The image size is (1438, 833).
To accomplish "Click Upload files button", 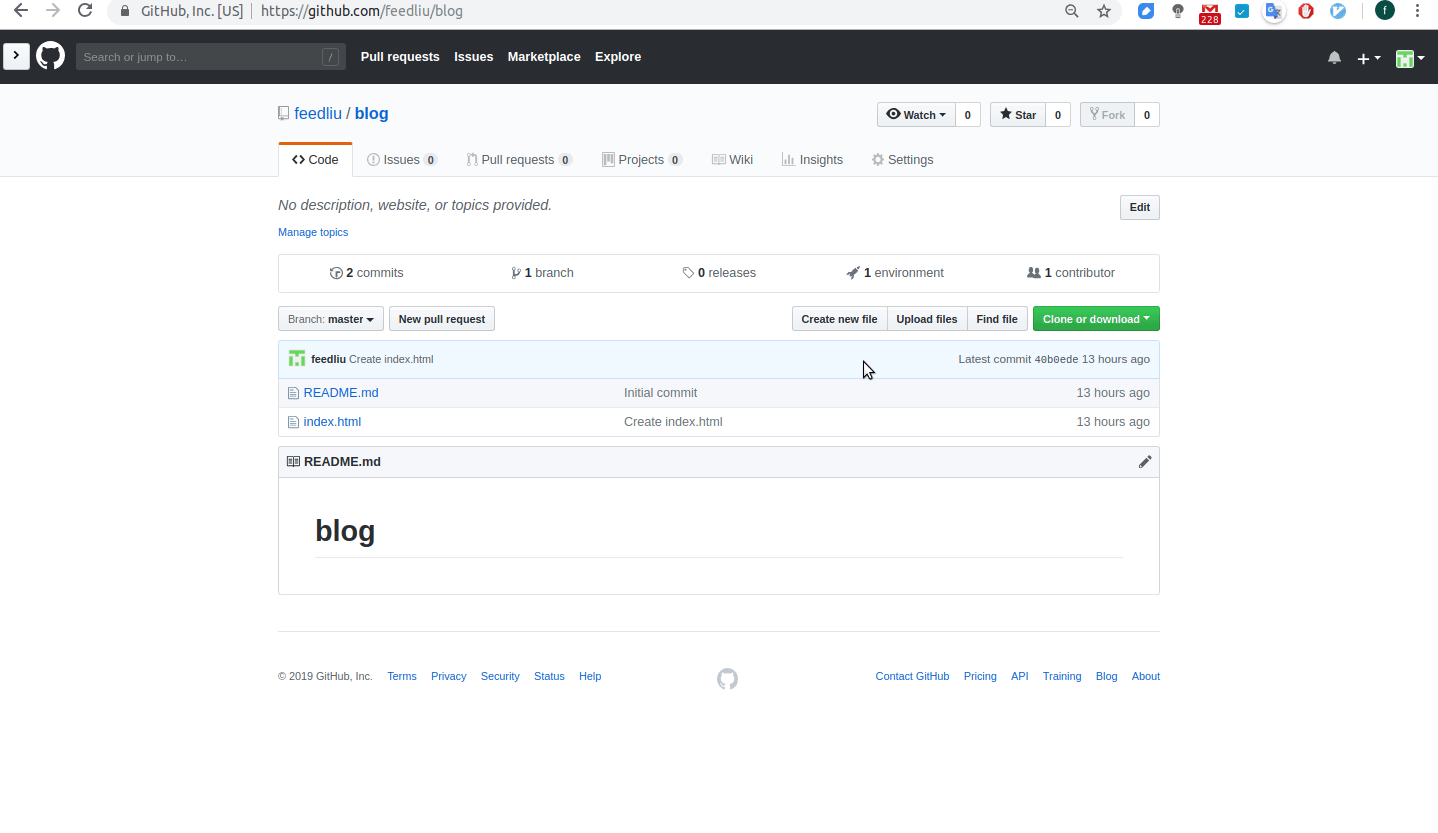I will coord(927,319).
